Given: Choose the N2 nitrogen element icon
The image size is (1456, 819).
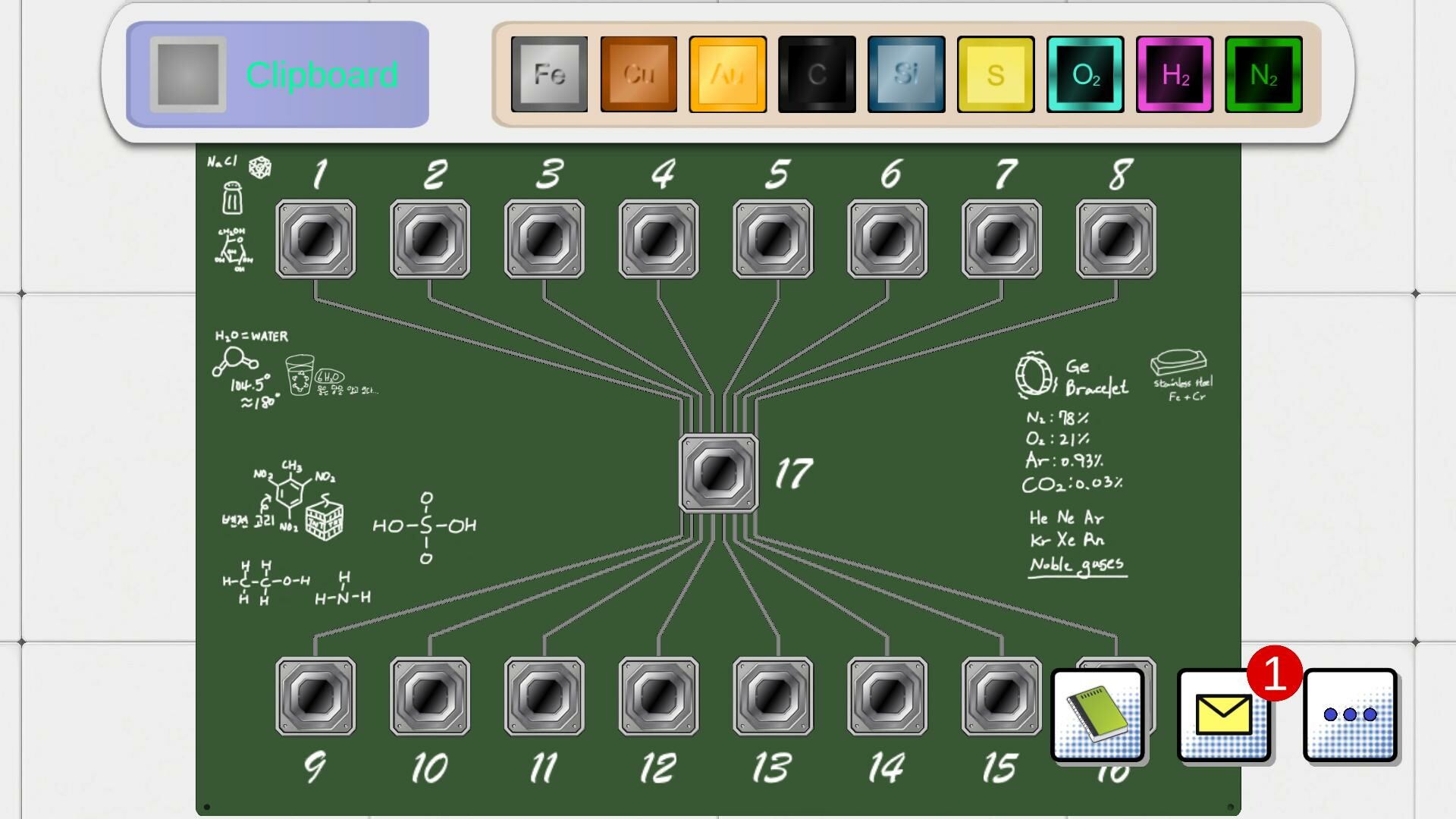Looking at the screenshot, I should coord(1263,74).
